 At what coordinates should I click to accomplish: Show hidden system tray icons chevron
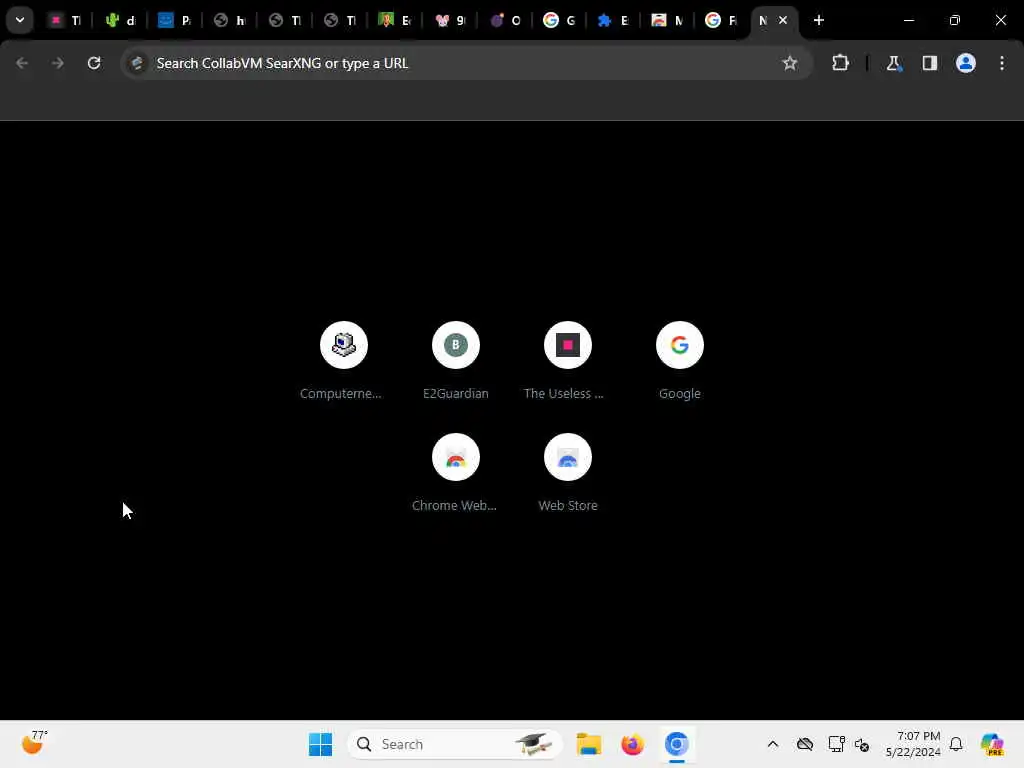[773, 744]
